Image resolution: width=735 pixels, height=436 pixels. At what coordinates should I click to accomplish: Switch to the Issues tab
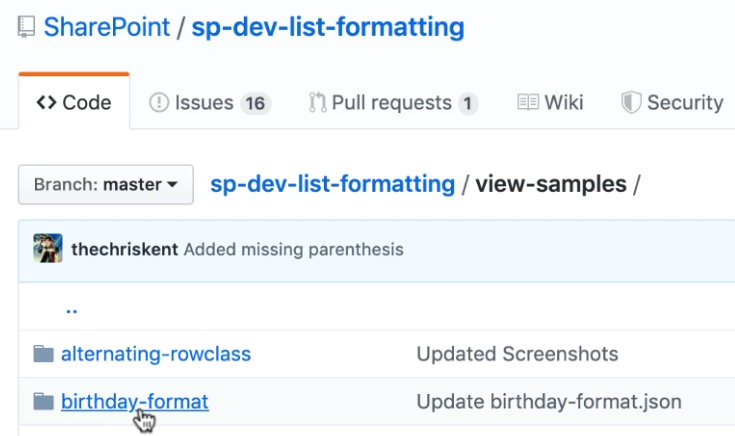pos(210,103)
